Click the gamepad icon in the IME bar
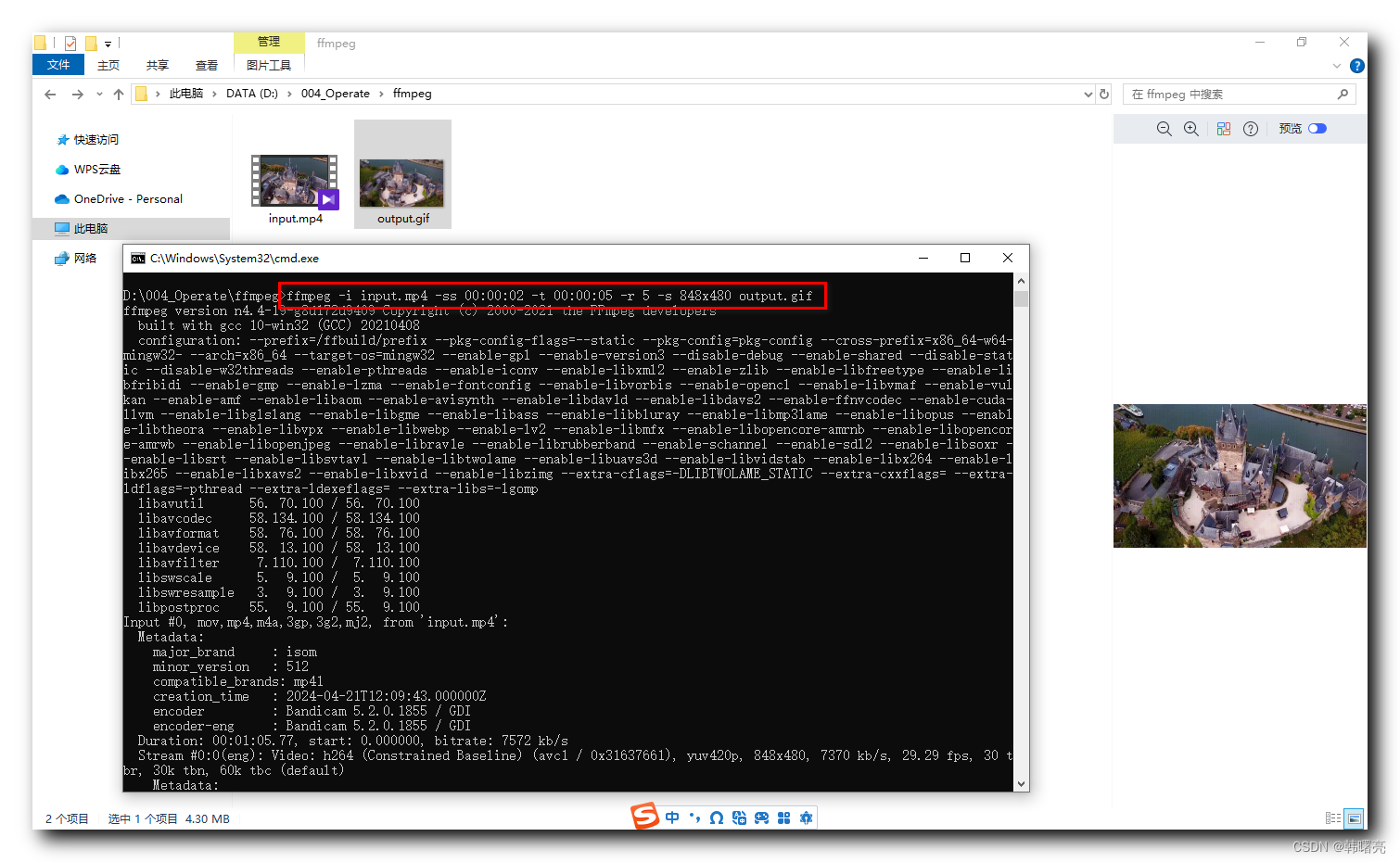Viewport: 1400px width, 862px height. [761, 818]
